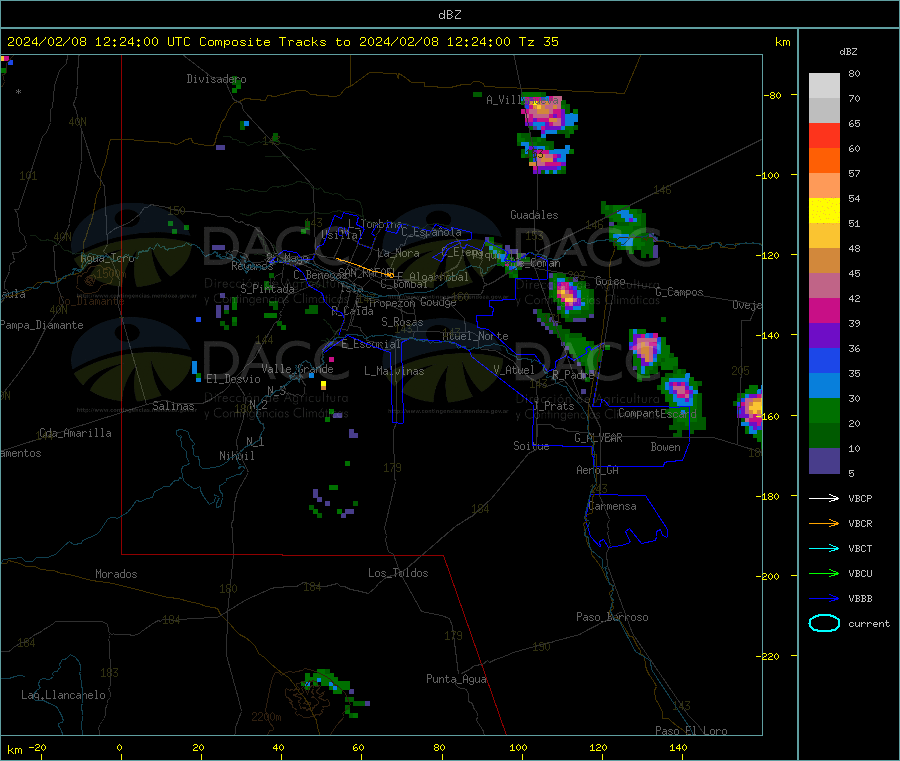Viewport: 900px width, 761px height.
Task: Click the 'dBZ' label above the color scale
Action: [848, 52]
